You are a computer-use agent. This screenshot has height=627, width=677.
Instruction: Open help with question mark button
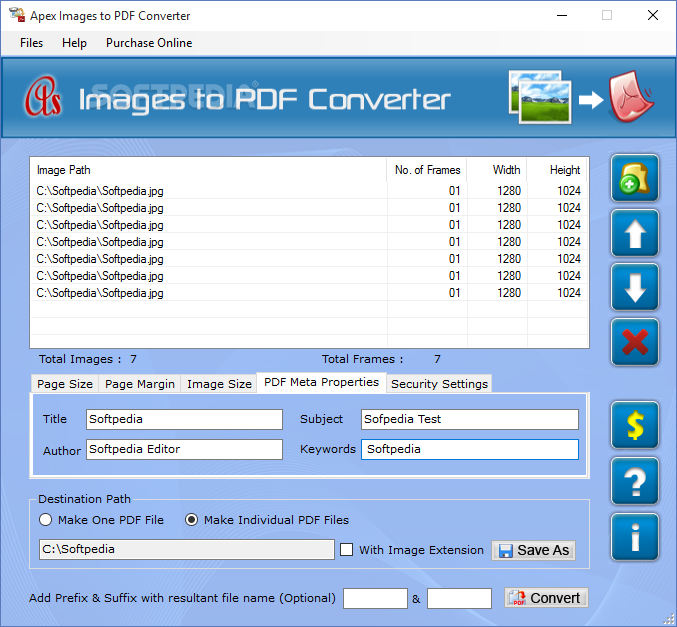635,481
